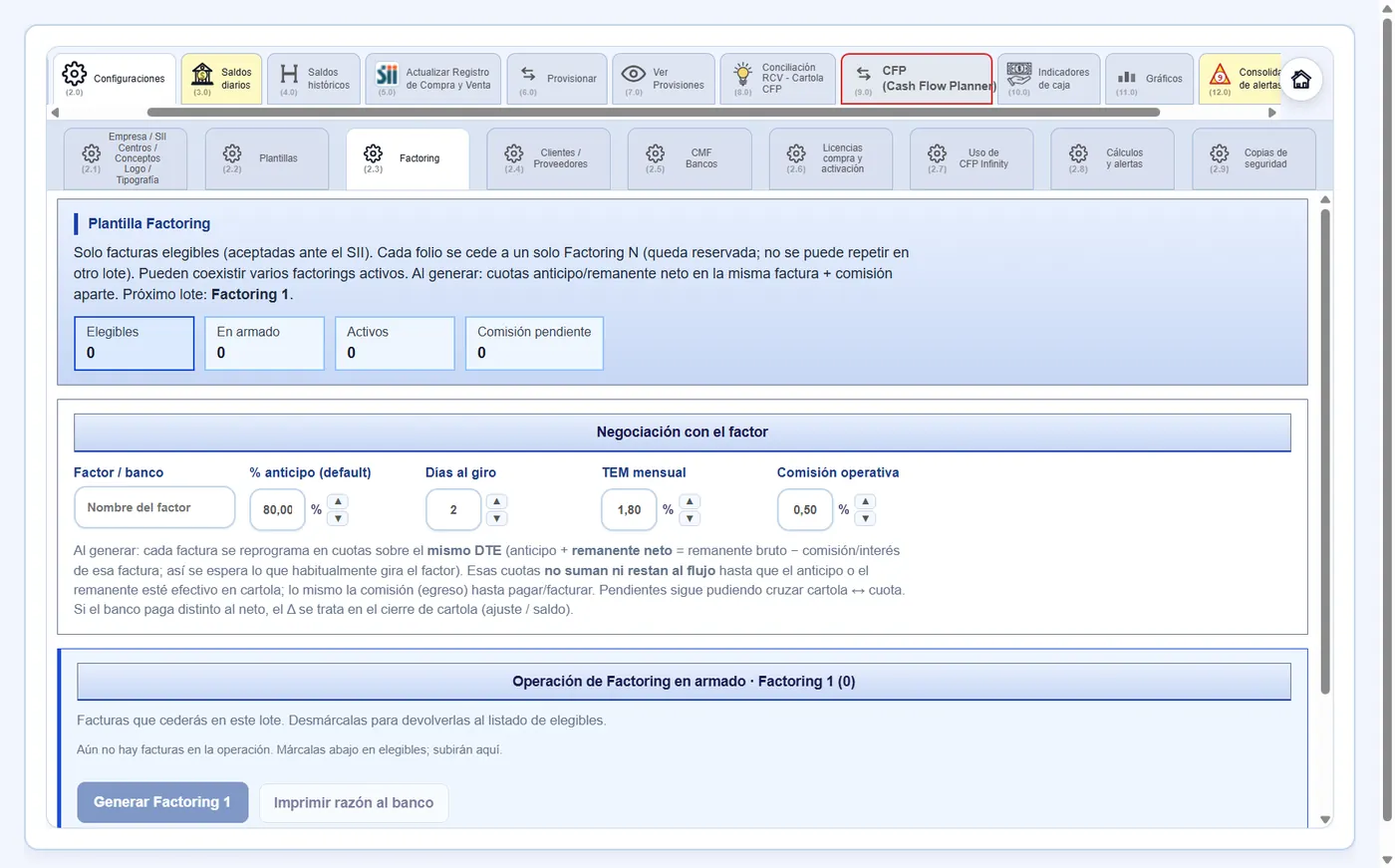The height and width of the screenshot is (868, 1395).
Task: Increase TEM mensual with up arrow
Action: click(690, 501)
